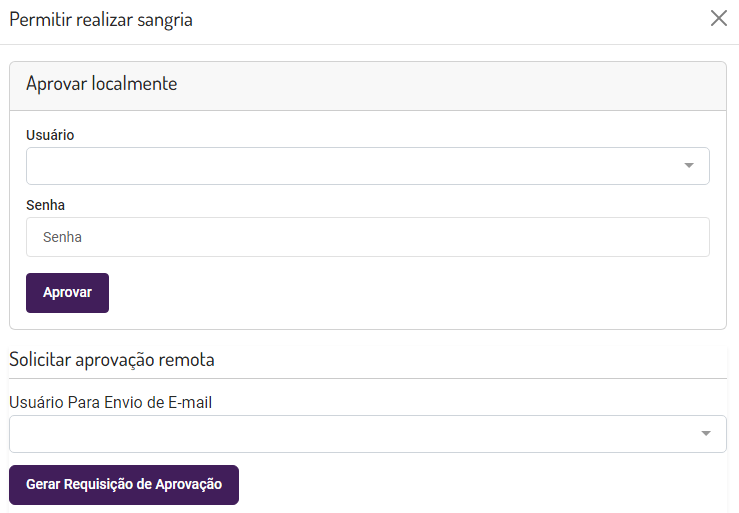Click the caret icon in the e-mail selector
The width and height of the screenshot is (739, 513).
(x=706, y=434)
